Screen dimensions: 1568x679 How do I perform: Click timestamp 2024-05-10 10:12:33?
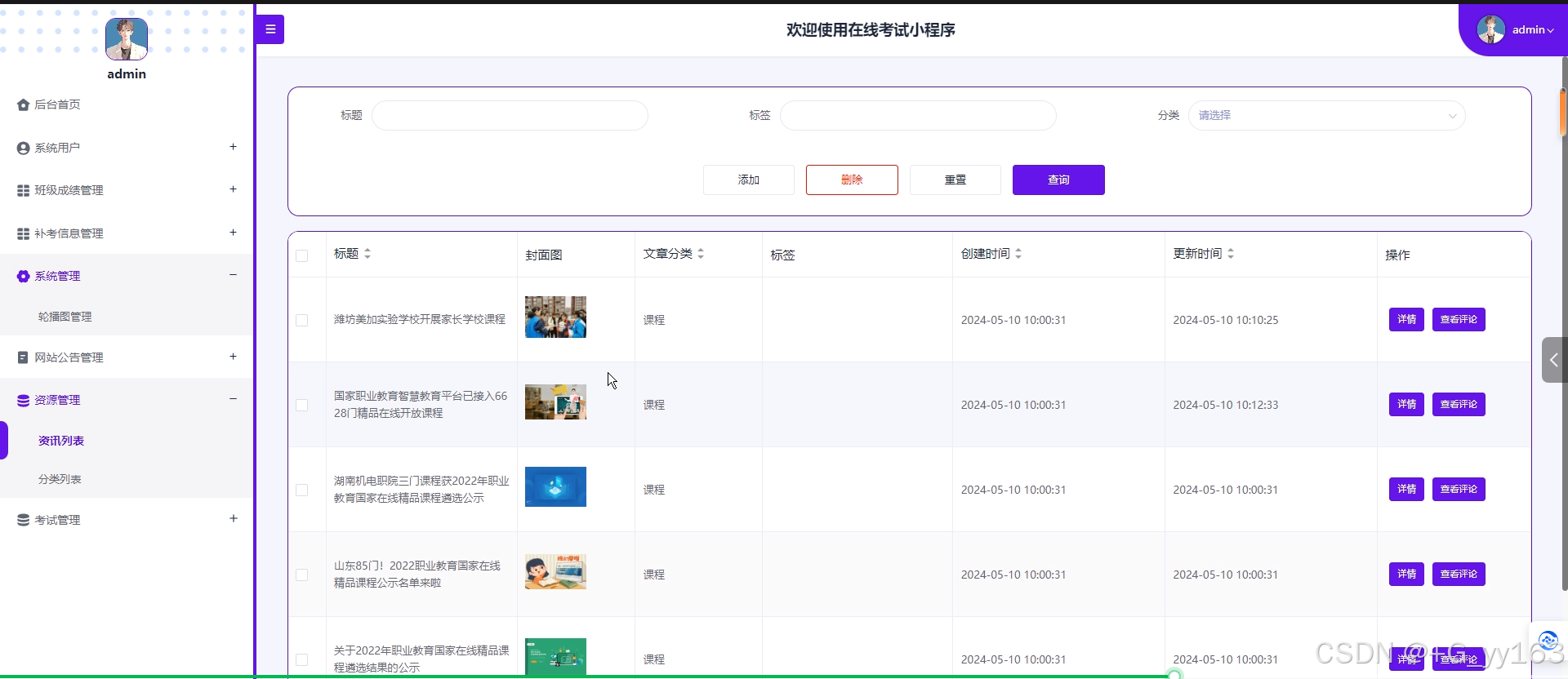[1226, 405]
